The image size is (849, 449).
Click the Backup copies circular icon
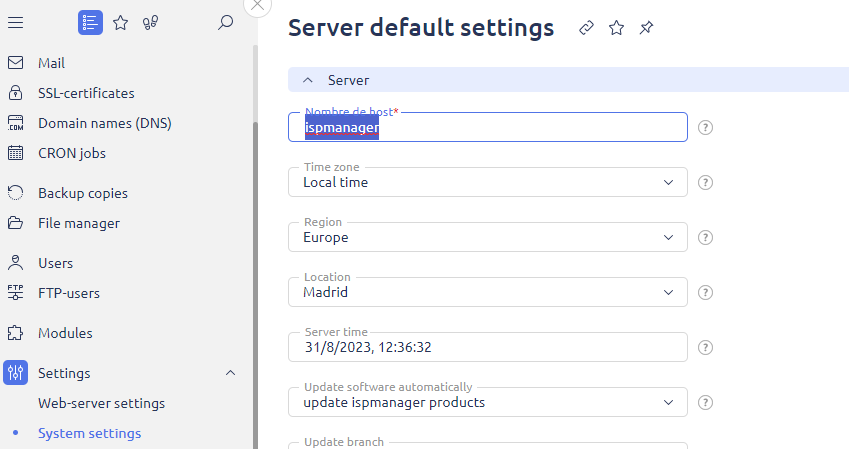click(15, 193)
